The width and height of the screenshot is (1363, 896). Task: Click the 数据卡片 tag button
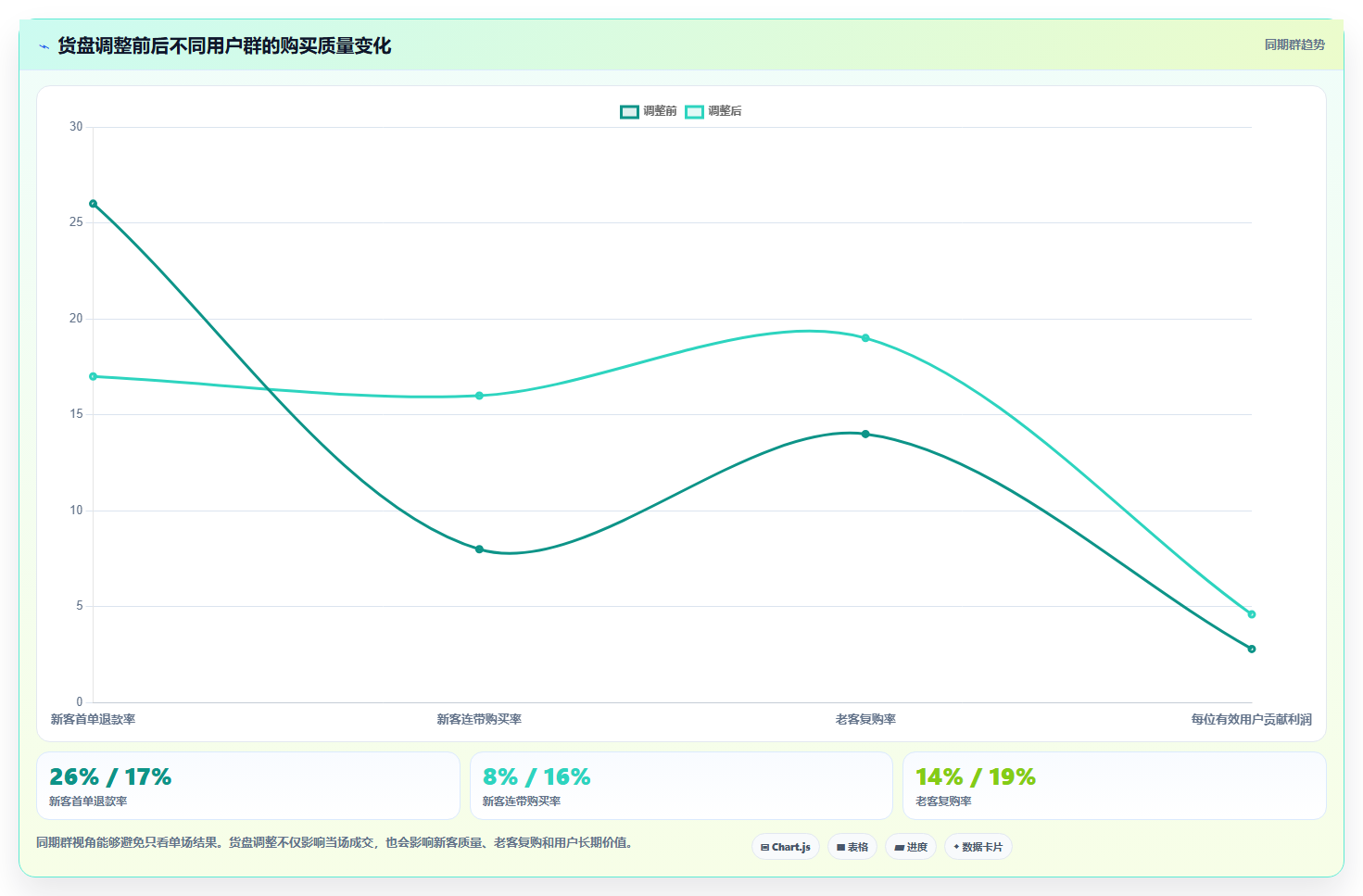click(978, 847)
